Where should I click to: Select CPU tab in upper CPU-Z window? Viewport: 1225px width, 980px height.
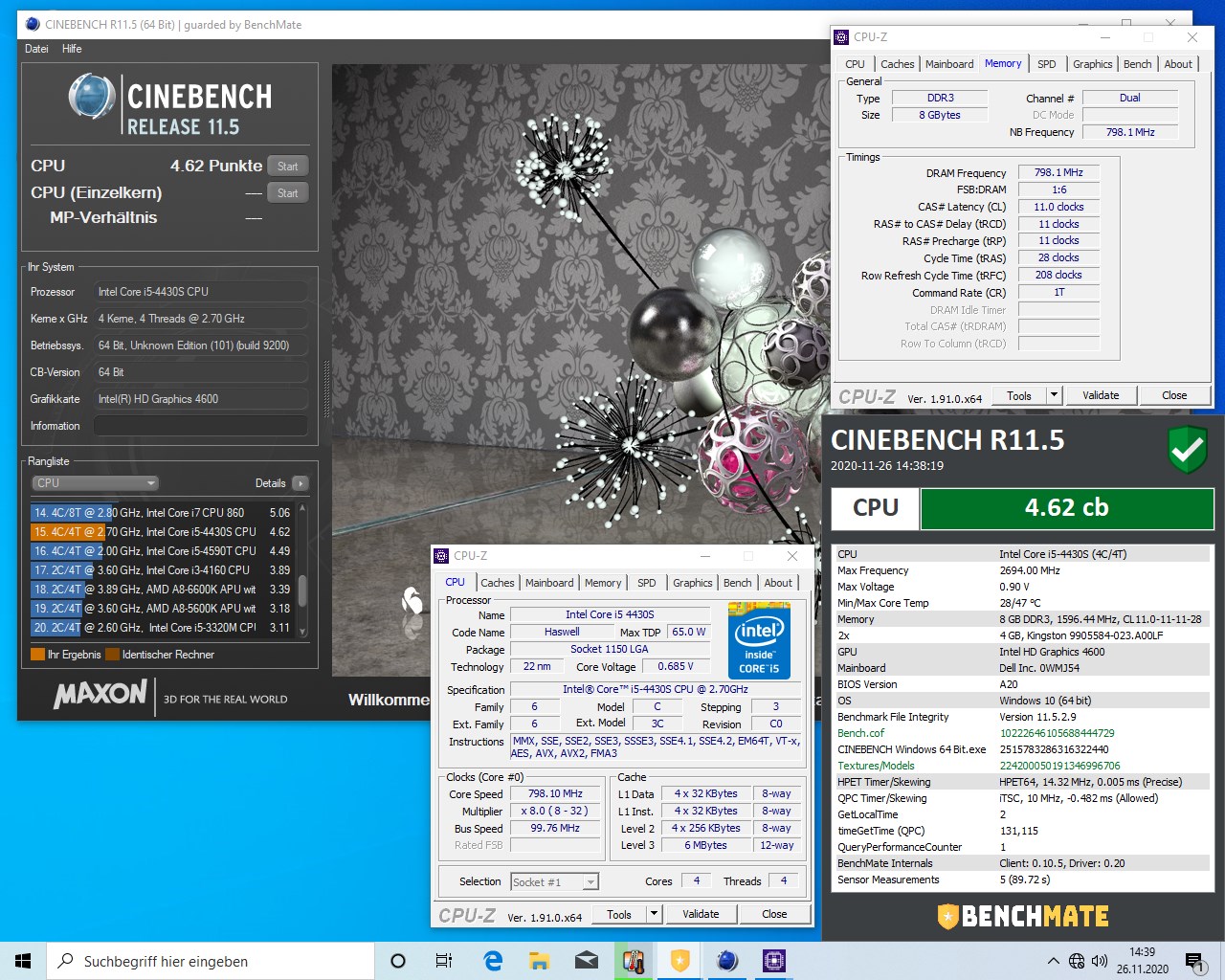[855, 64]
